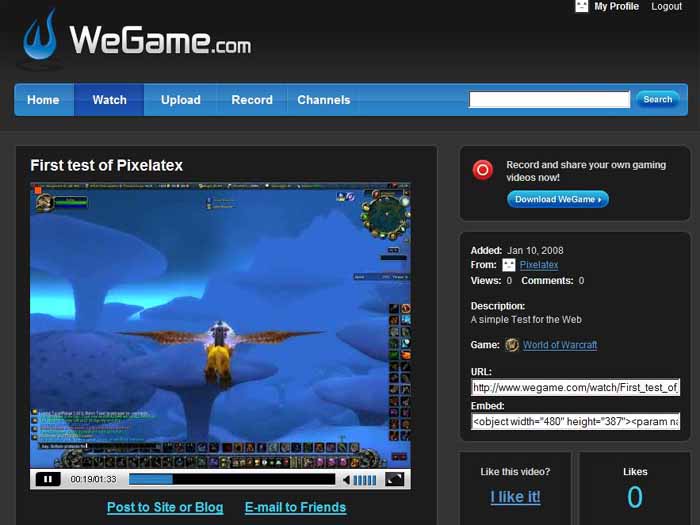Click the Logout link
The image size is (700, 525).
[x=666, y=6]
